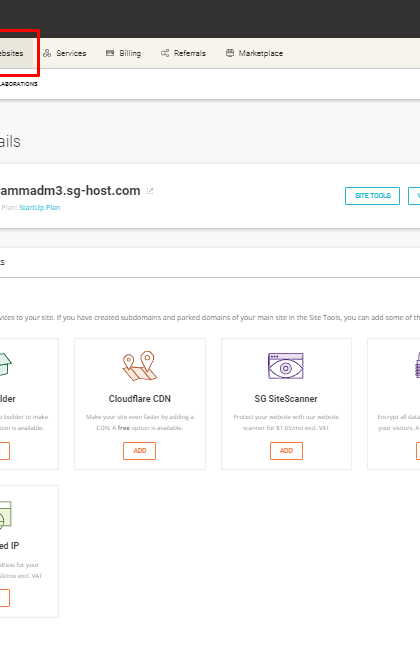Open the Collaborations sub-tab
420x653 pixels.
pos(19,84)
